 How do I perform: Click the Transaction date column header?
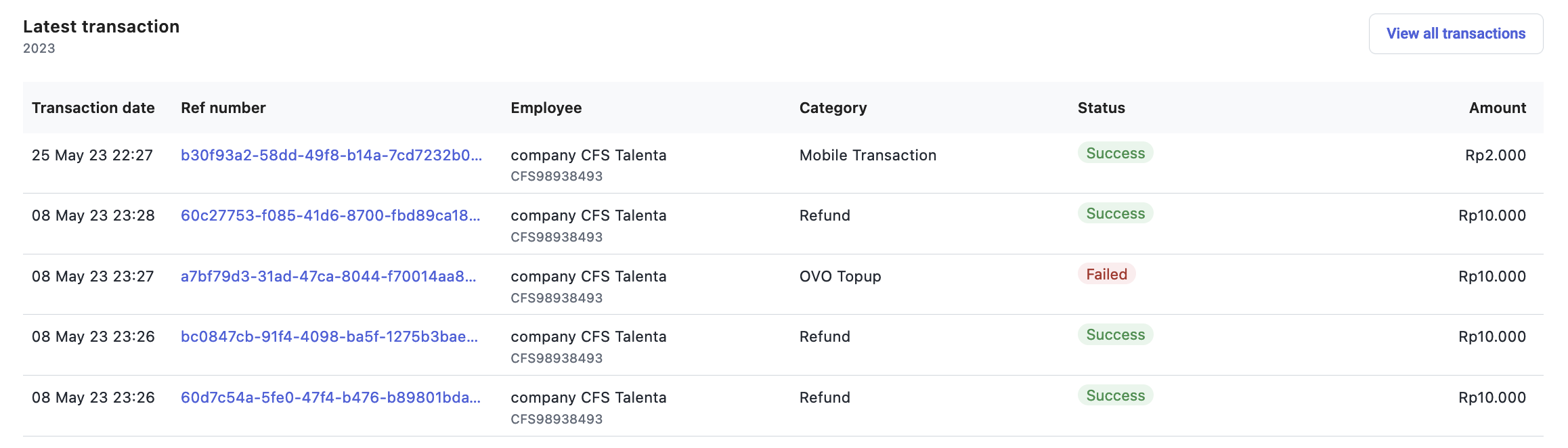(x=93, y=108)
